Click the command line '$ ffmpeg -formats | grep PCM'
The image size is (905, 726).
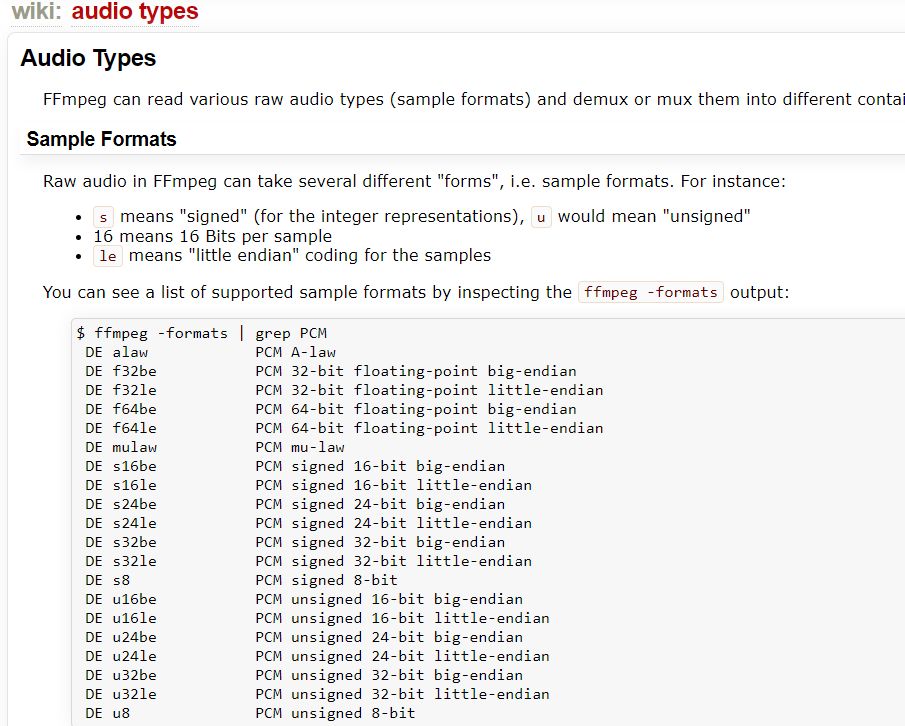(x=201, y=334)
